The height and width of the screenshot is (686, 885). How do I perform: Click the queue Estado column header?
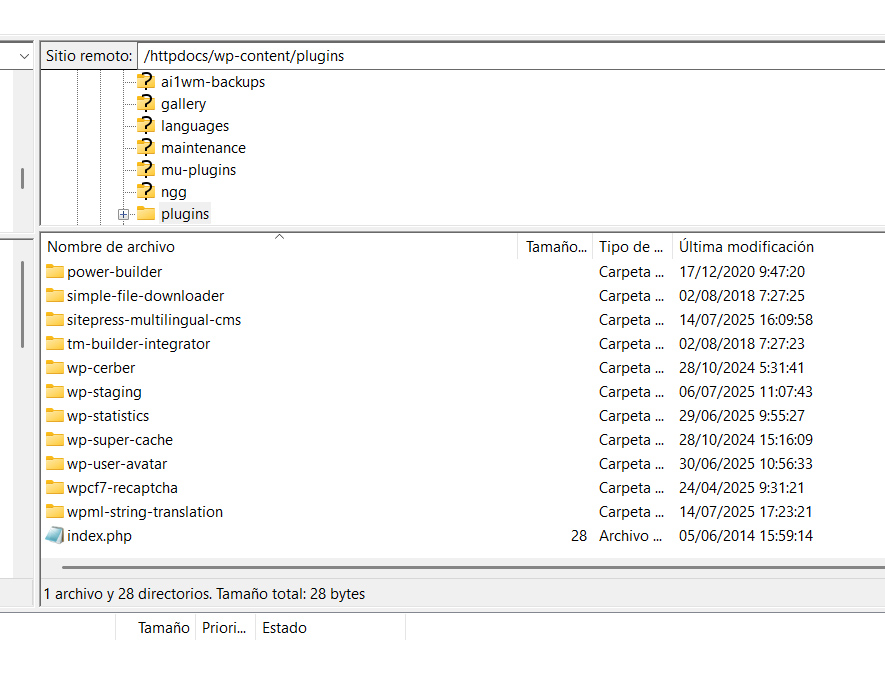click(x=330, y=628)
